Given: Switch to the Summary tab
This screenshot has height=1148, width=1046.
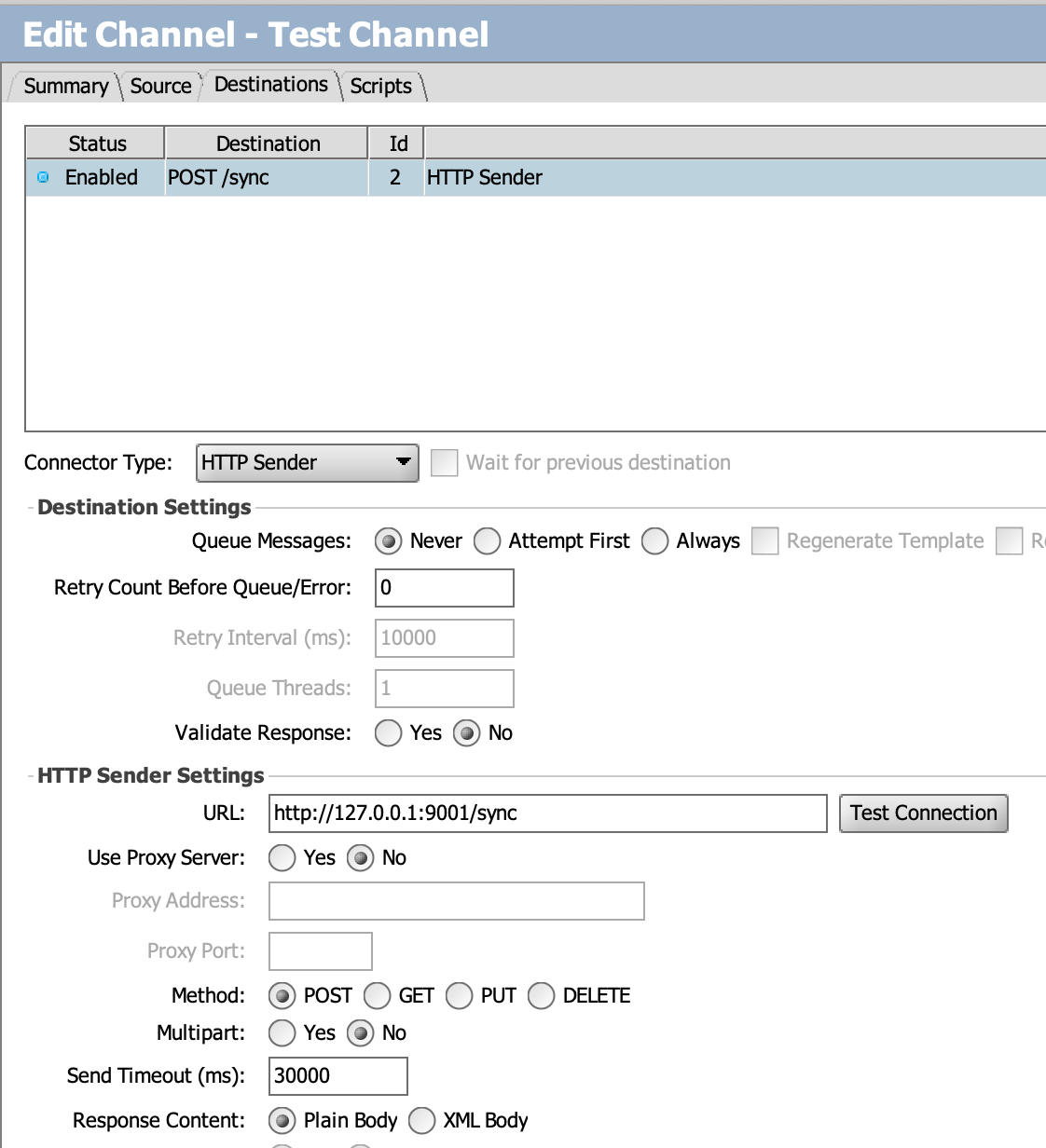Looking at the screenshot, I should 65,86.
